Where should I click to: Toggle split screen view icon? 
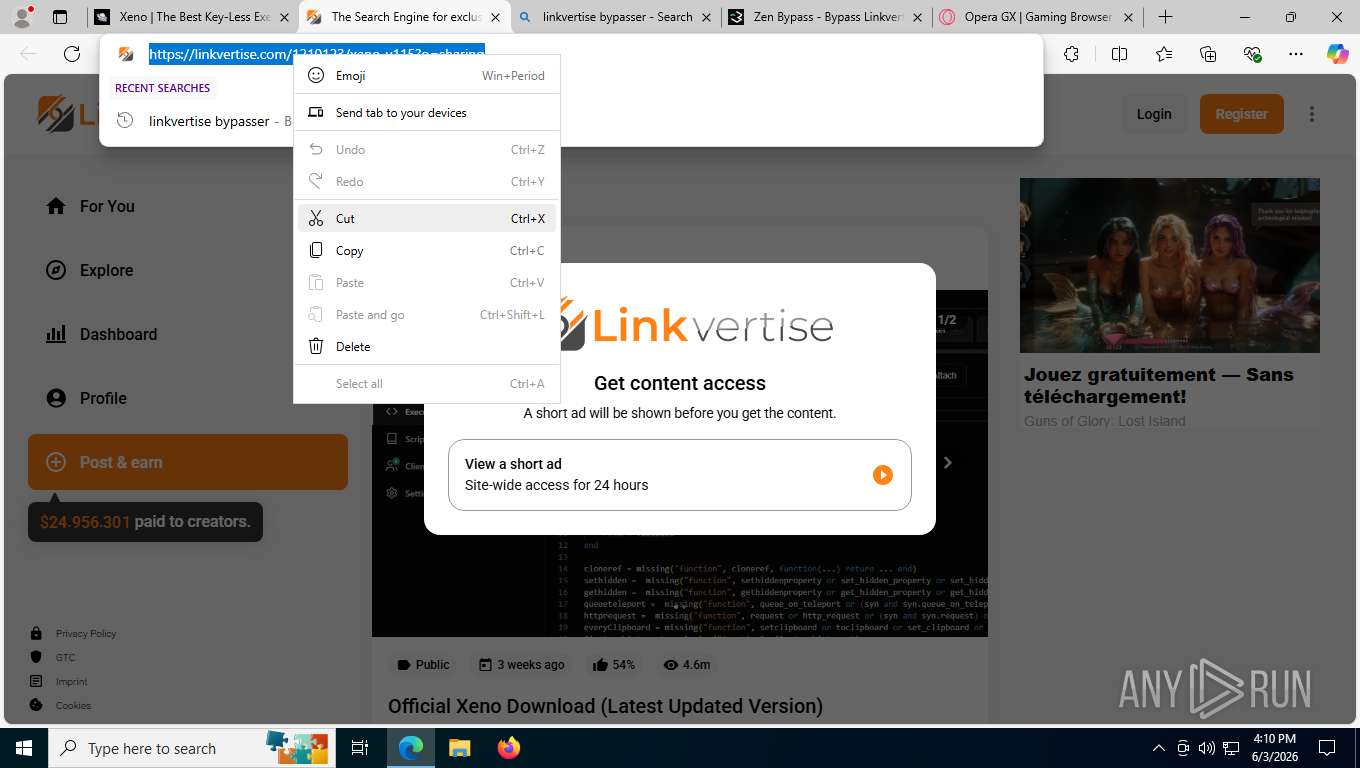pyautogui.click(x=1119, y=54)
